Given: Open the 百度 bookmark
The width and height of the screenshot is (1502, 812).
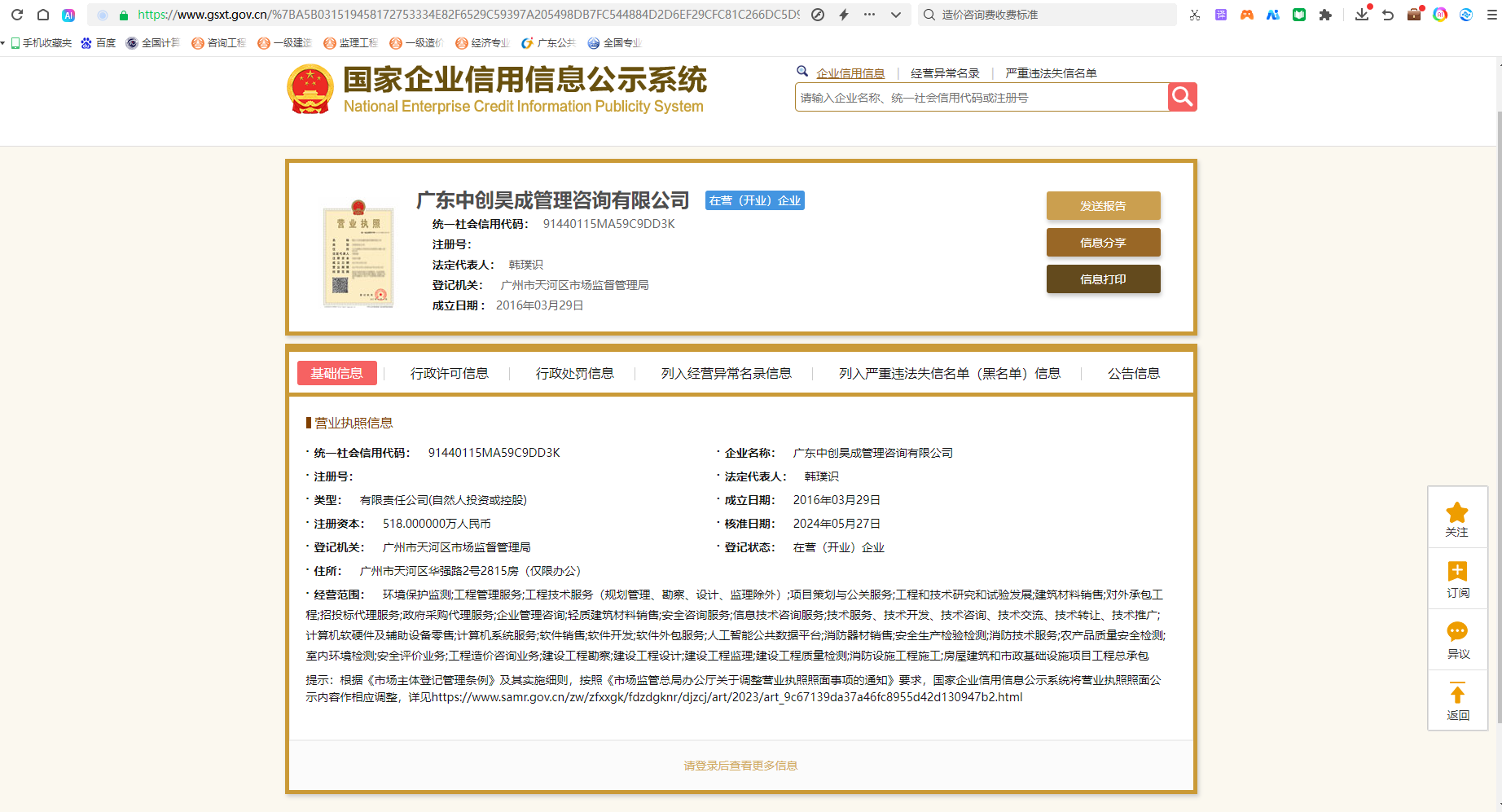Looking at the screenshot, I should (98, 42).
